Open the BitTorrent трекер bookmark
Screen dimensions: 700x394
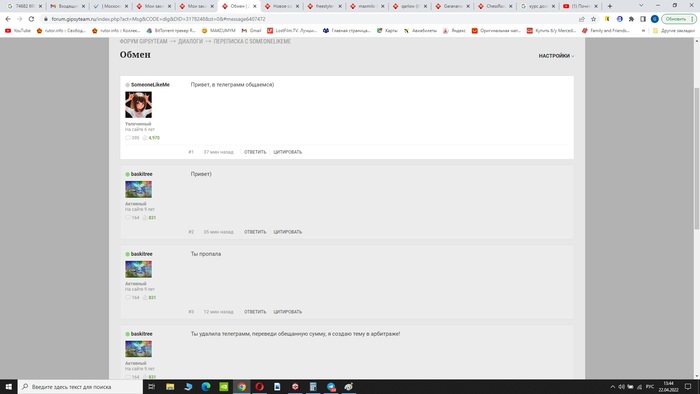click(172, 31)
